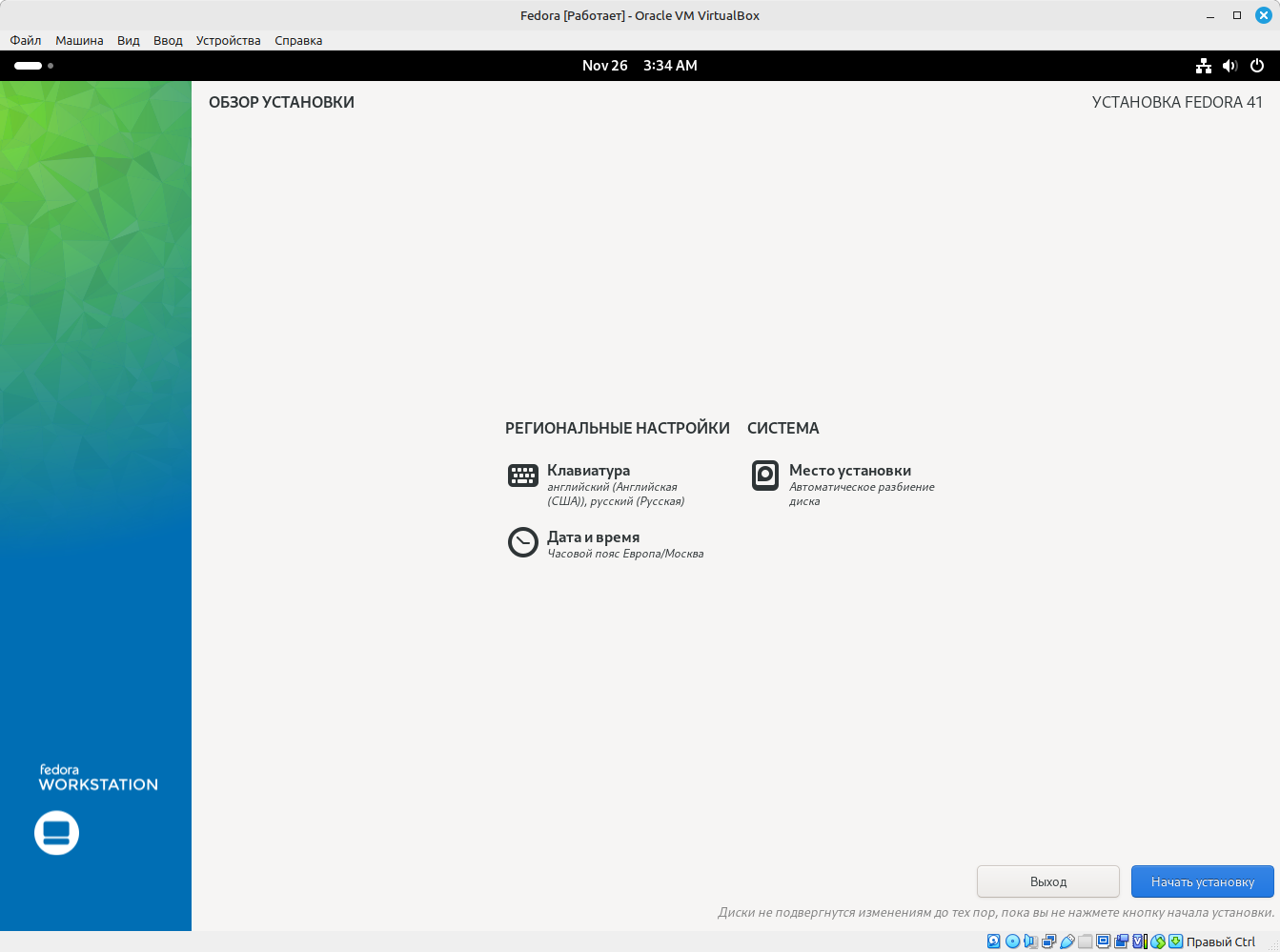Click the УСТАНОВКА FEDORA 41 title
Viewport: 1280px width, 952px height.
[1177, 103]
